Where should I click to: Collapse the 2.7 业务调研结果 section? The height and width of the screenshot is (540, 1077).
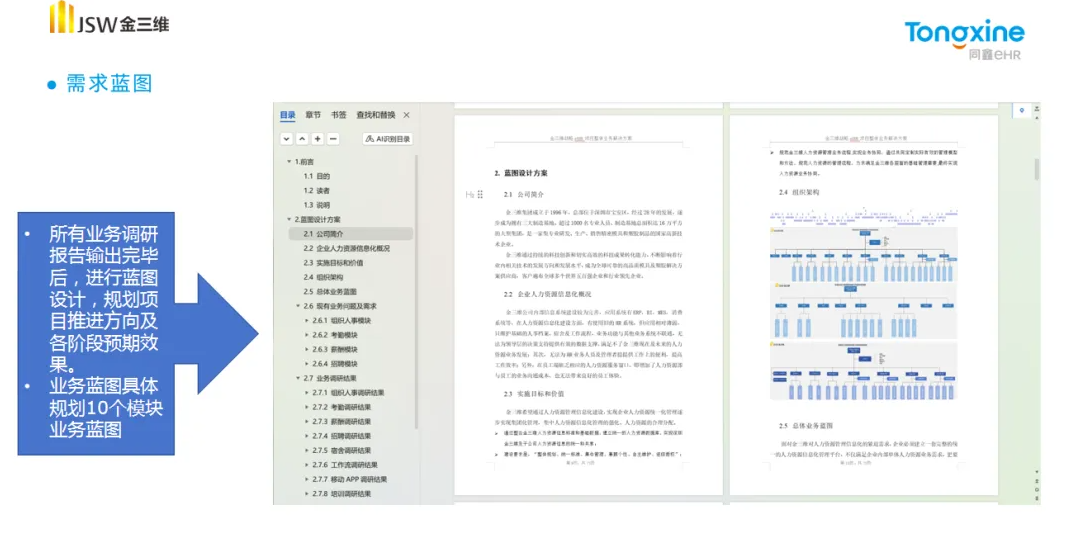pyautogui.click(x=298, y=379)
